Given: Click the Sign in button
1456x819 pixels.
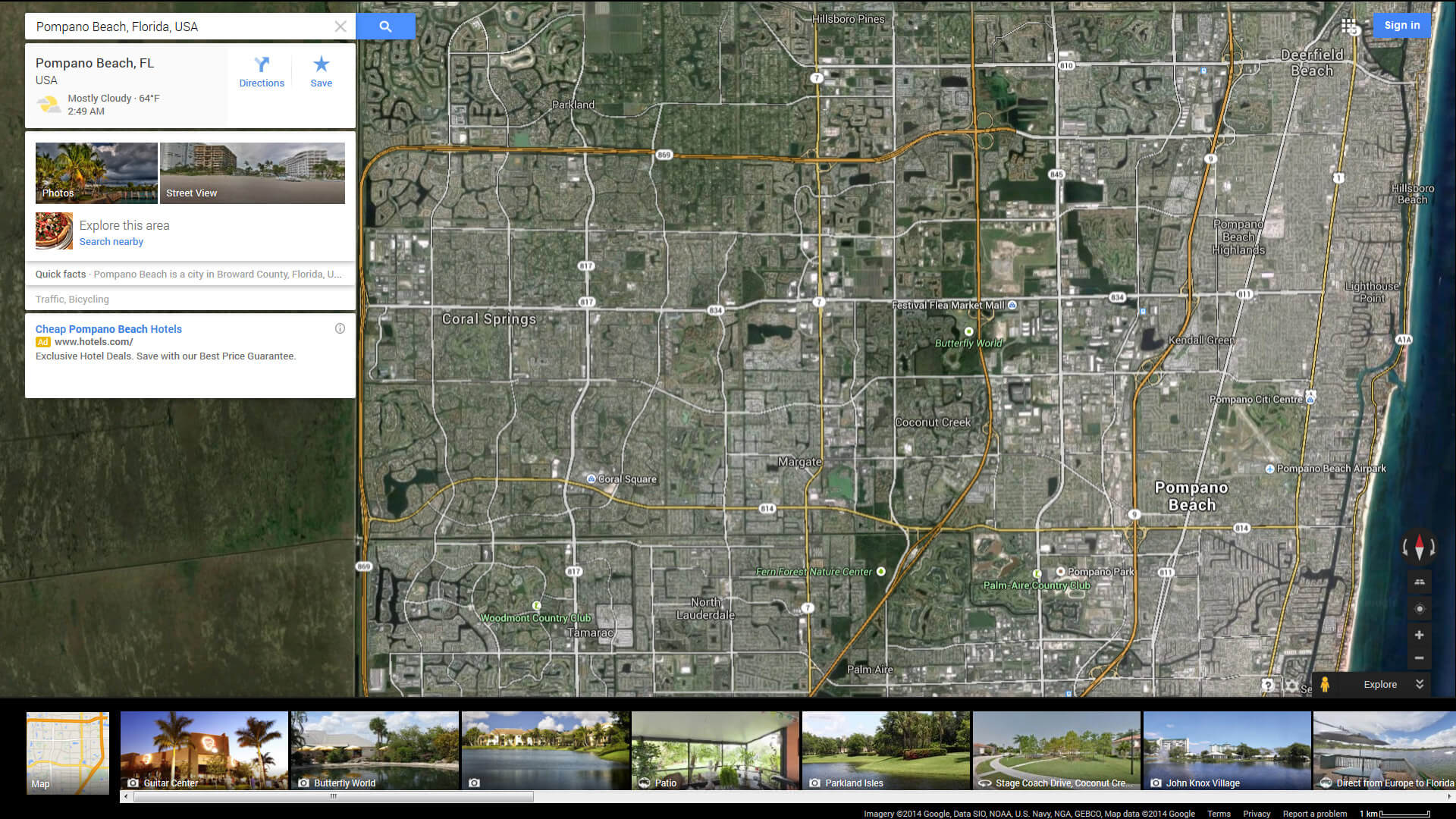Looking at the screenshot, I should (x=1401, y=25).
